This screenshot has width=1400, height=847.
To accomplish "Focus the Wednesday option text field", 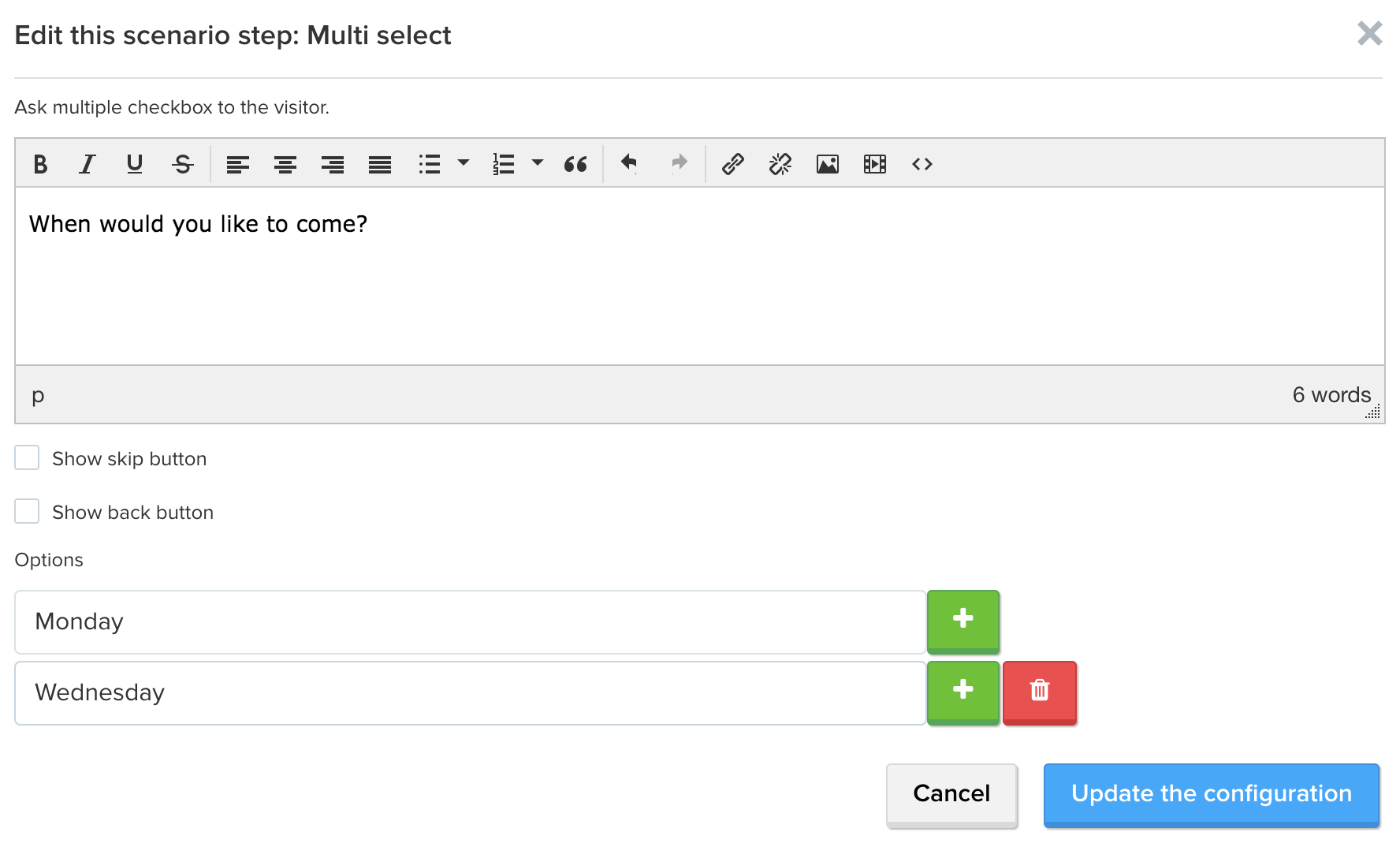I will 470,693.
